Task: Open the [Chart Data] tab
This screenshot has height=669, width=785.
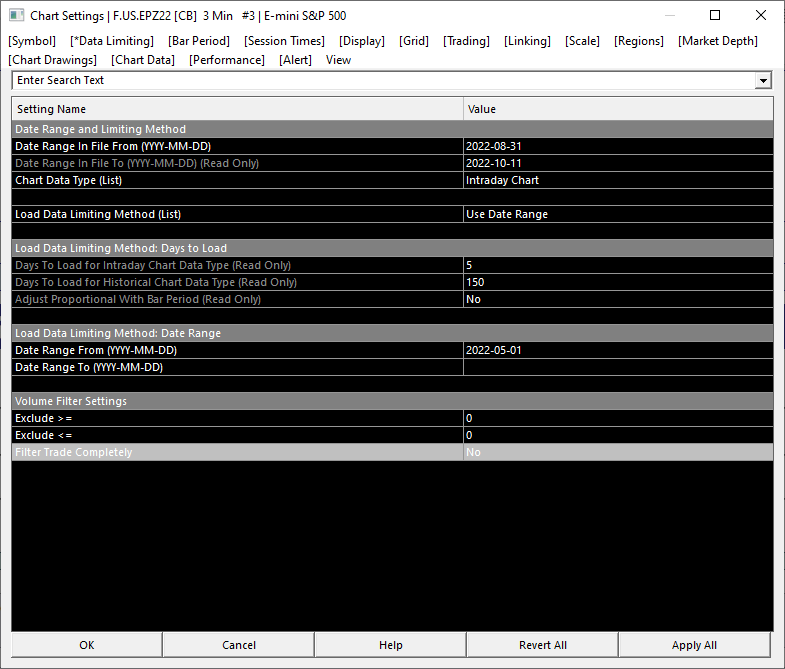Action: [143, 60]
